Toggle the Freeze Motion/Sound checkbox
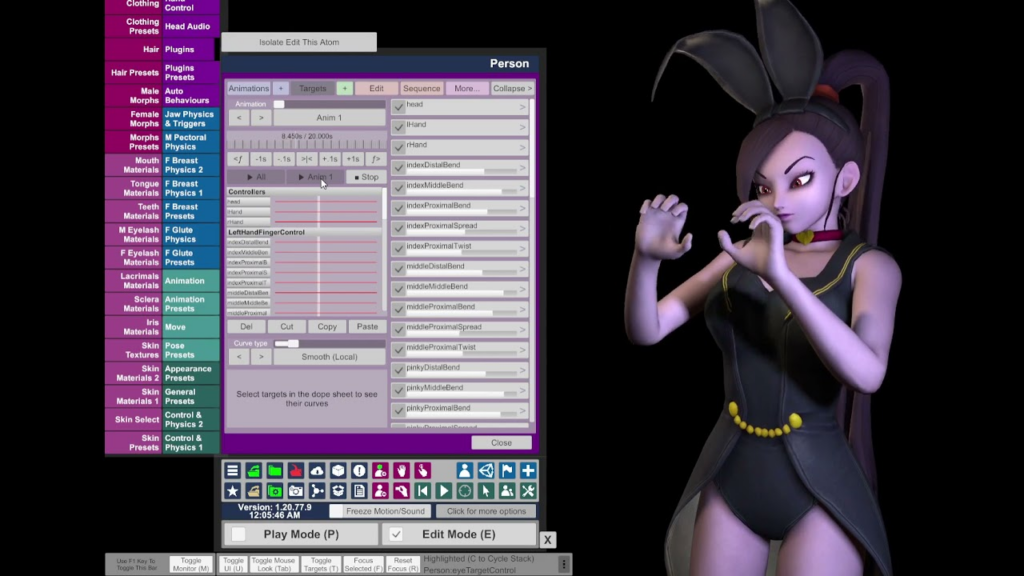The height and width of the screenshot is (576, 1024). click(x=336, y=511)
